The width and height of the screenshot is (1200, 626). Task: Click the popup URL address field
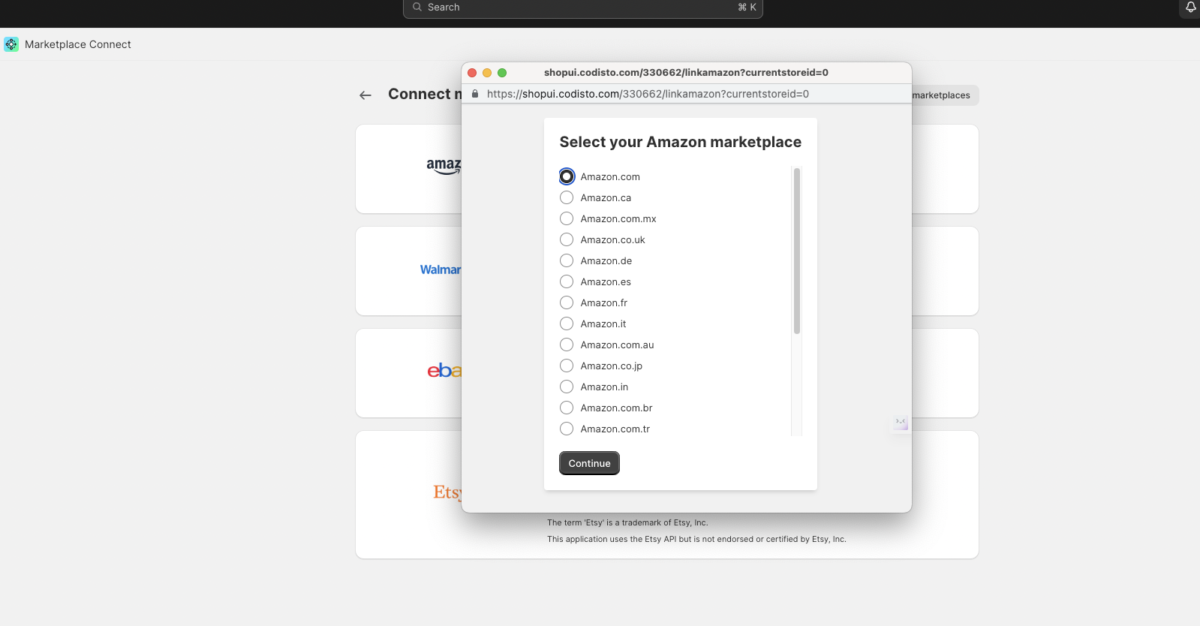(647, 94)
